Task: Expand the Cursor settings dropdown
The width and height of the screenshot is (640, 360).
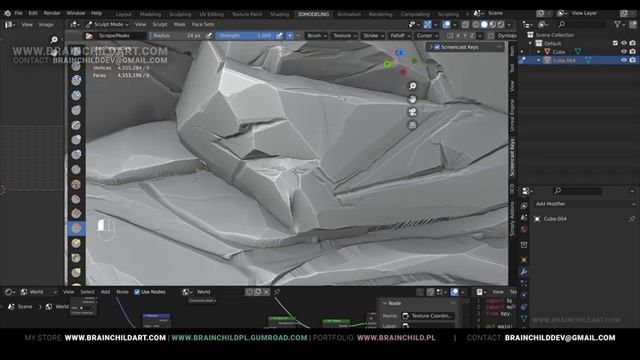Action: tap(427, 36)
